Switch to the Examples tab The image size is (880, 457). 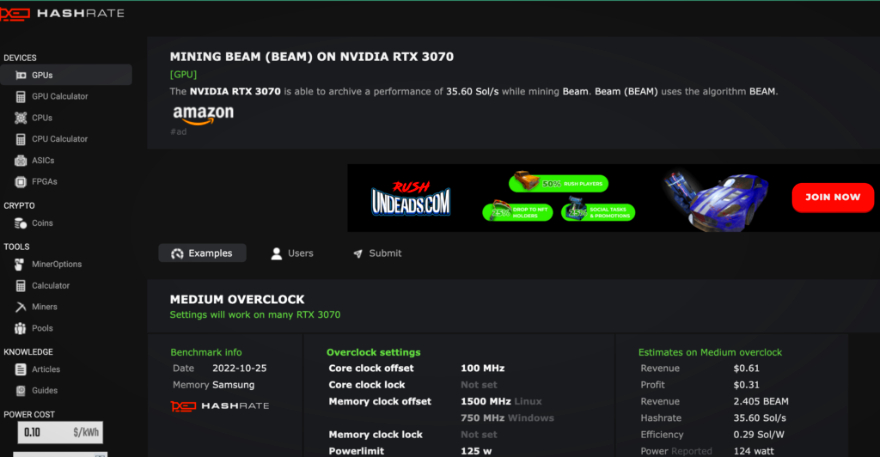pos(203,253)
